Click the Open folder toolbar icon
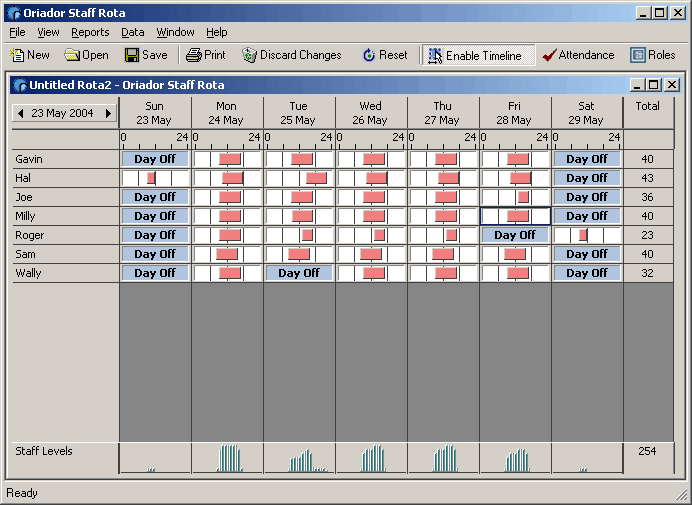 pyautogui.click(x=72, y=55)
